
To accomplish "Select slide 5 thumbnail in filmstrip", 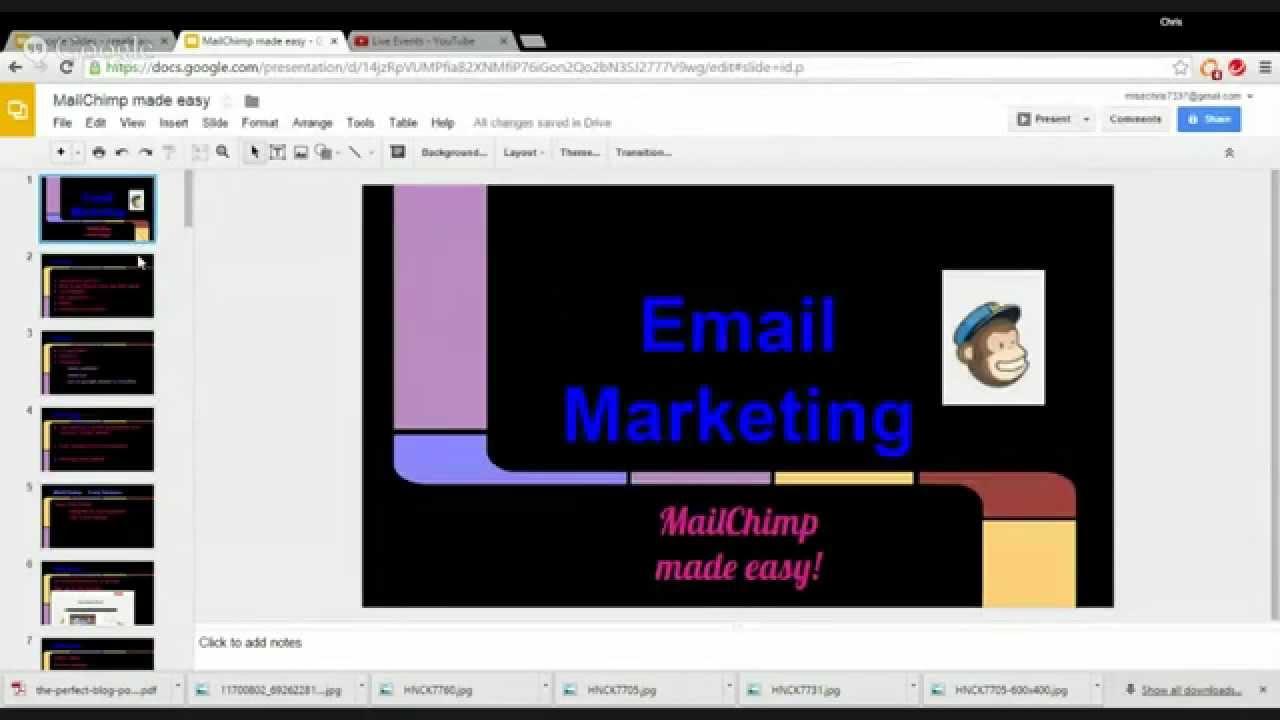I will (98, 516).
